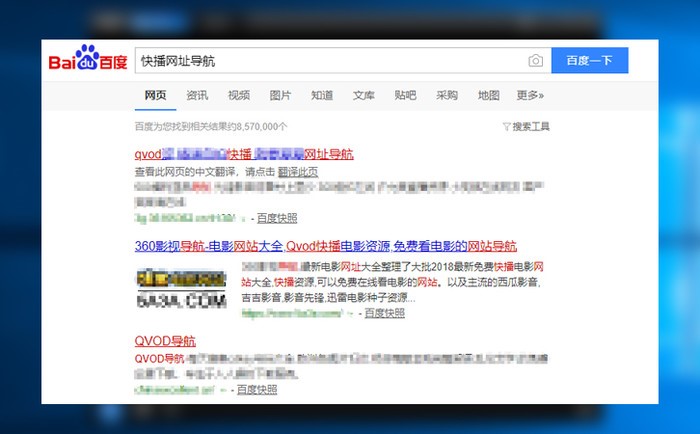Click the 百度一下 search button
700x434 pixels.
(x=590, y=60)
